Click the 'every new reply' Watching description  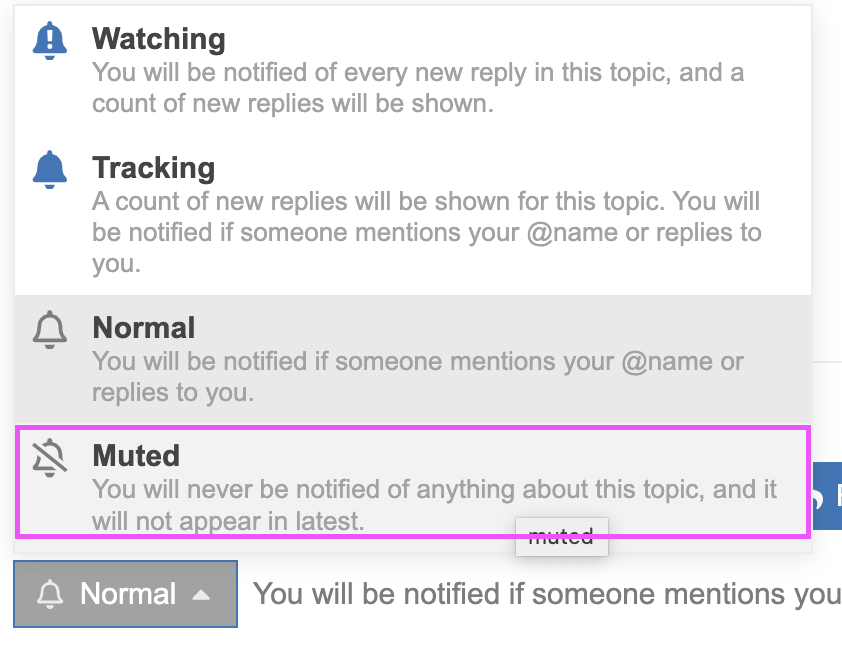(418, 88)
